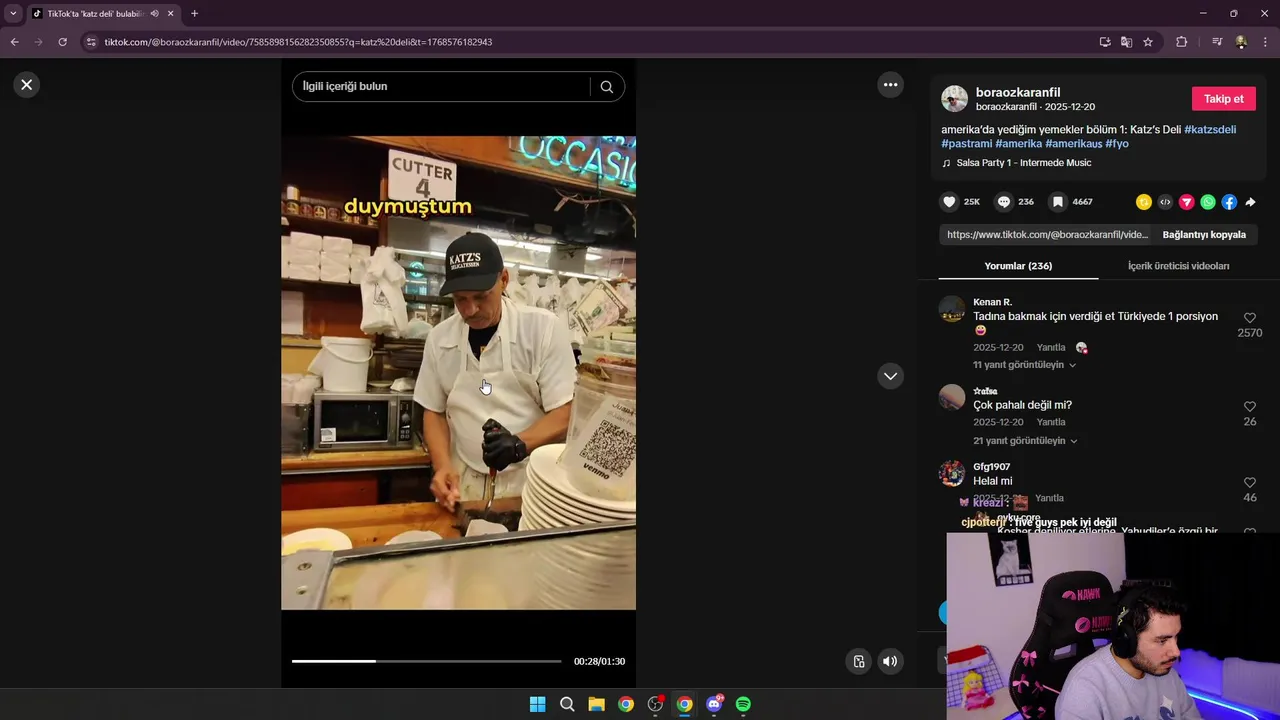Open the Windows Start menu
Image resolution: width=1280 pixels, height=720 pixels.
(x=537, y=704)
